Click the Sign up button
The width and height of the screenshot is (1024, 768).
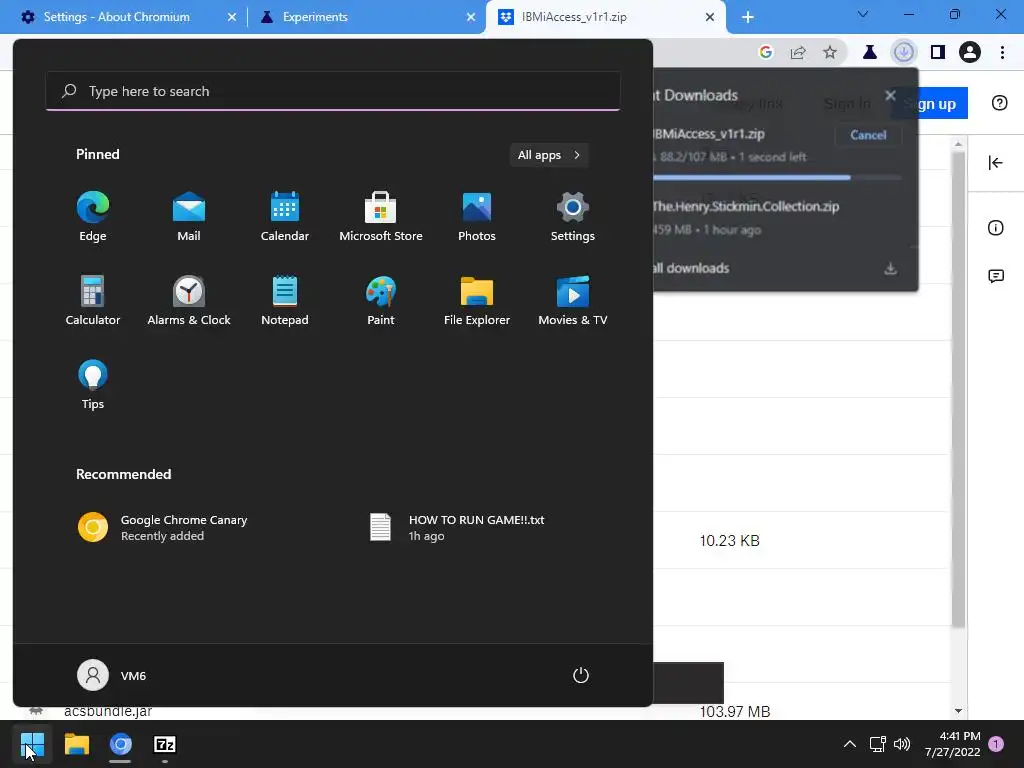936,104
